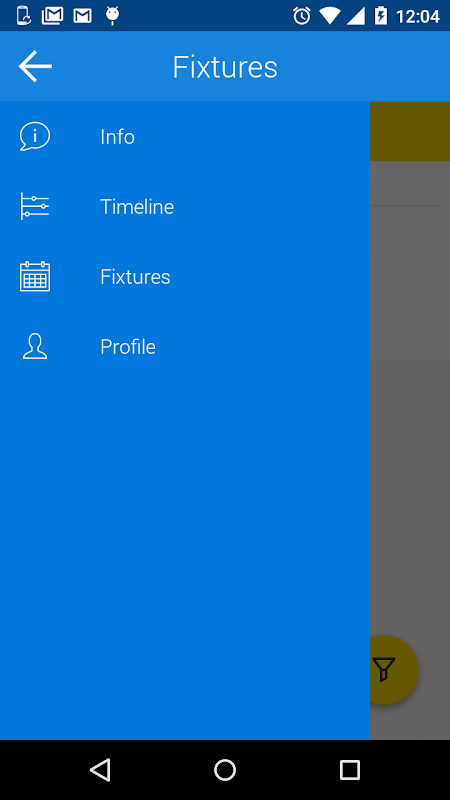Tap the Android debug notification icon

112,16
